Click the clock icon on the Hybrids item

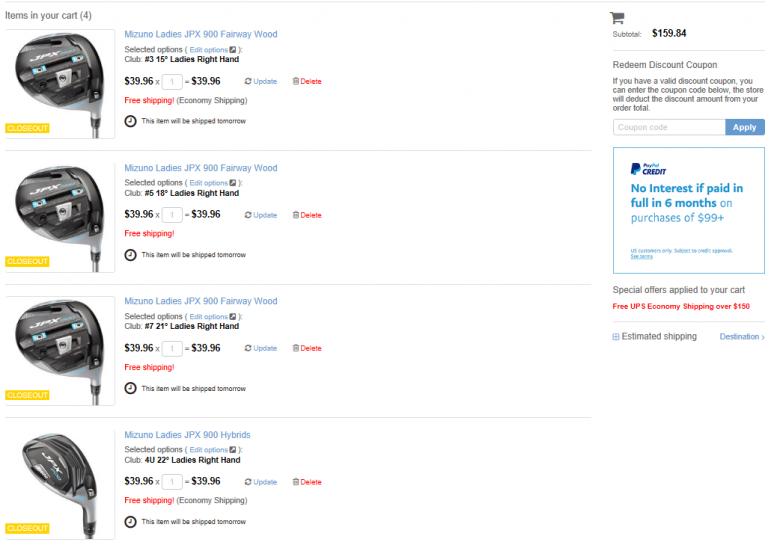click(x=131, y=522)
